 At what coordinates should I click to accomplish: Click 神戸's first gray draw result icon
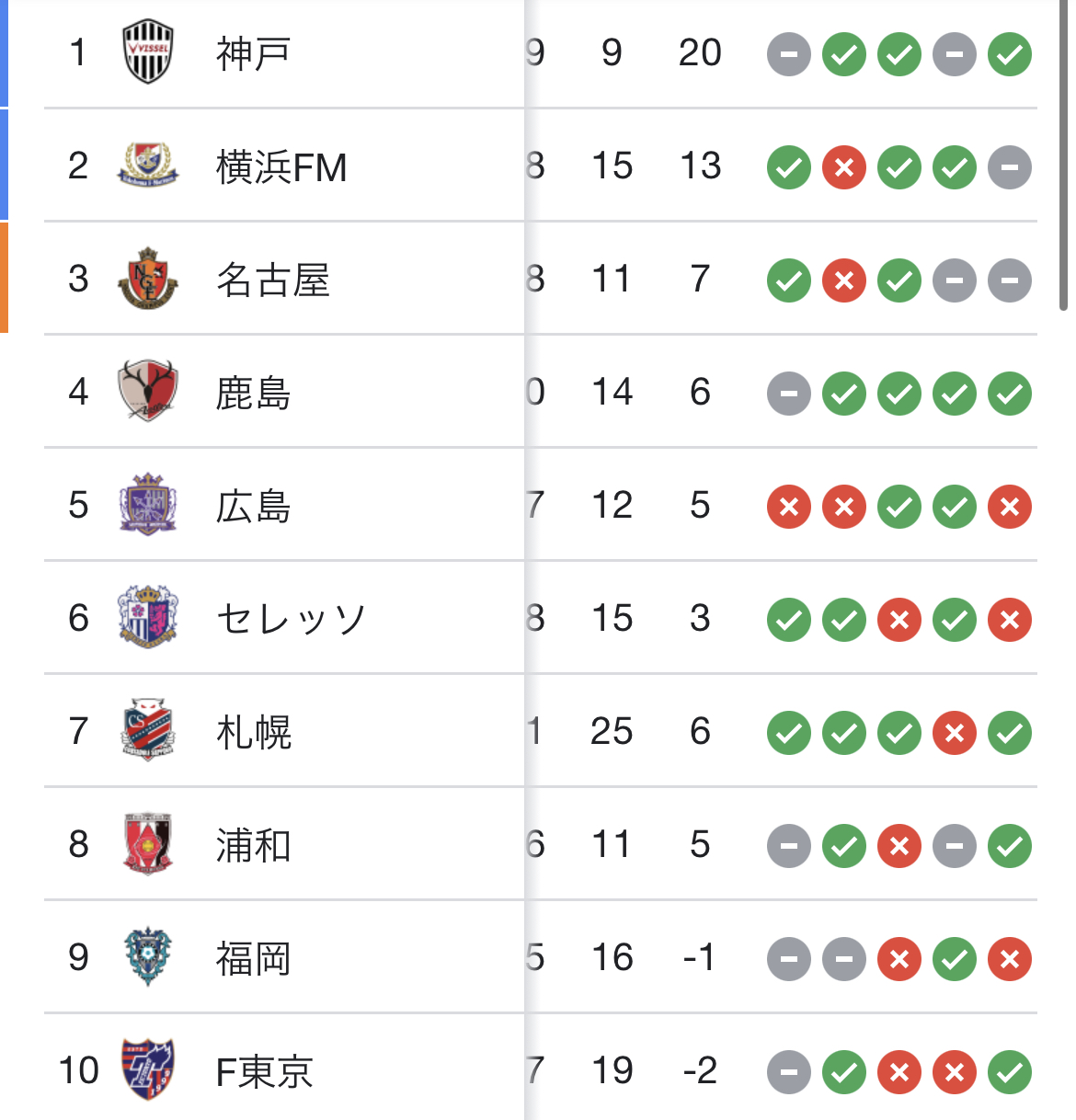tap(789, 54)
